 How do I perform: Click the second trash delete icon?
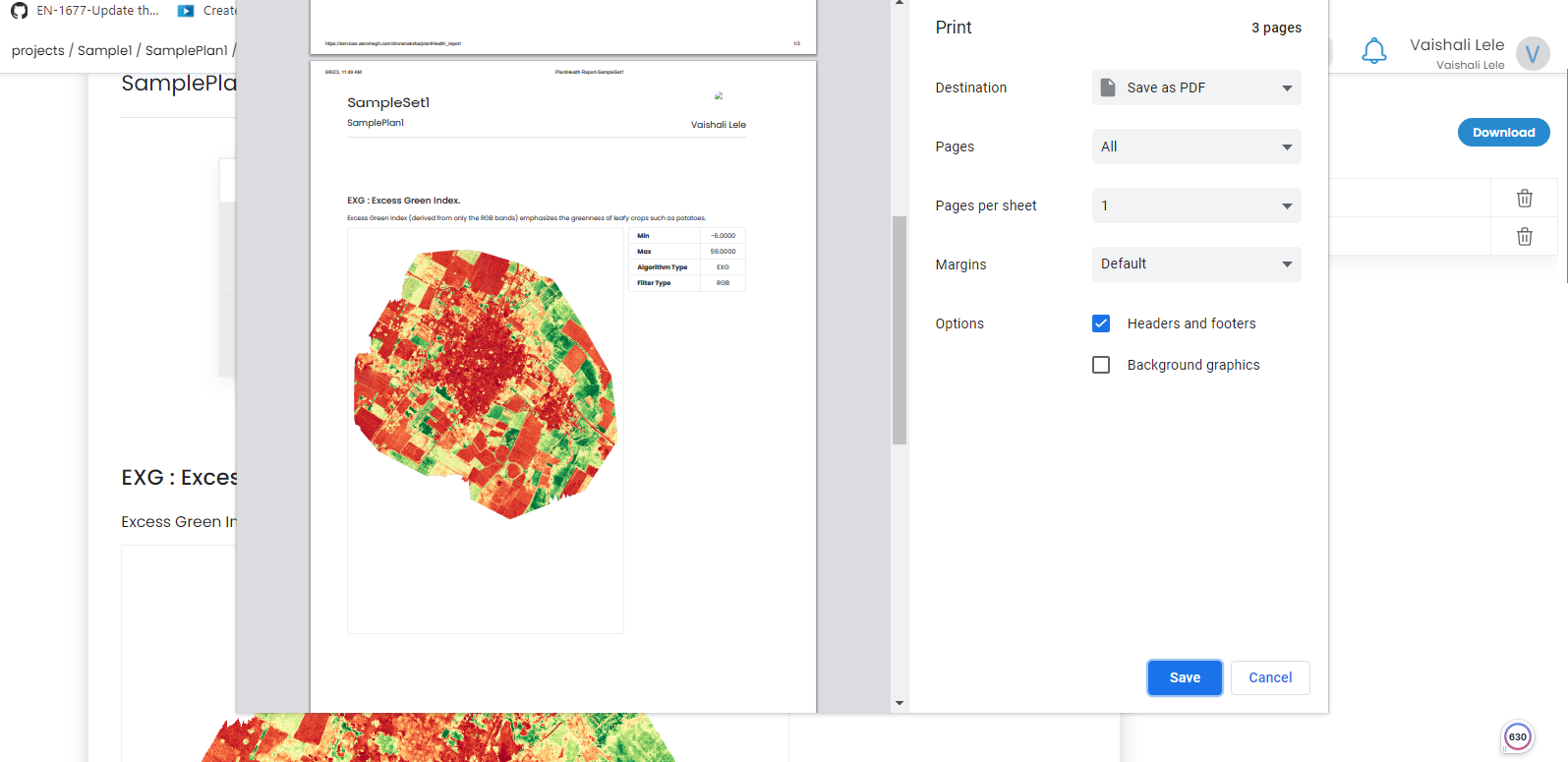tap(1524, 236)
